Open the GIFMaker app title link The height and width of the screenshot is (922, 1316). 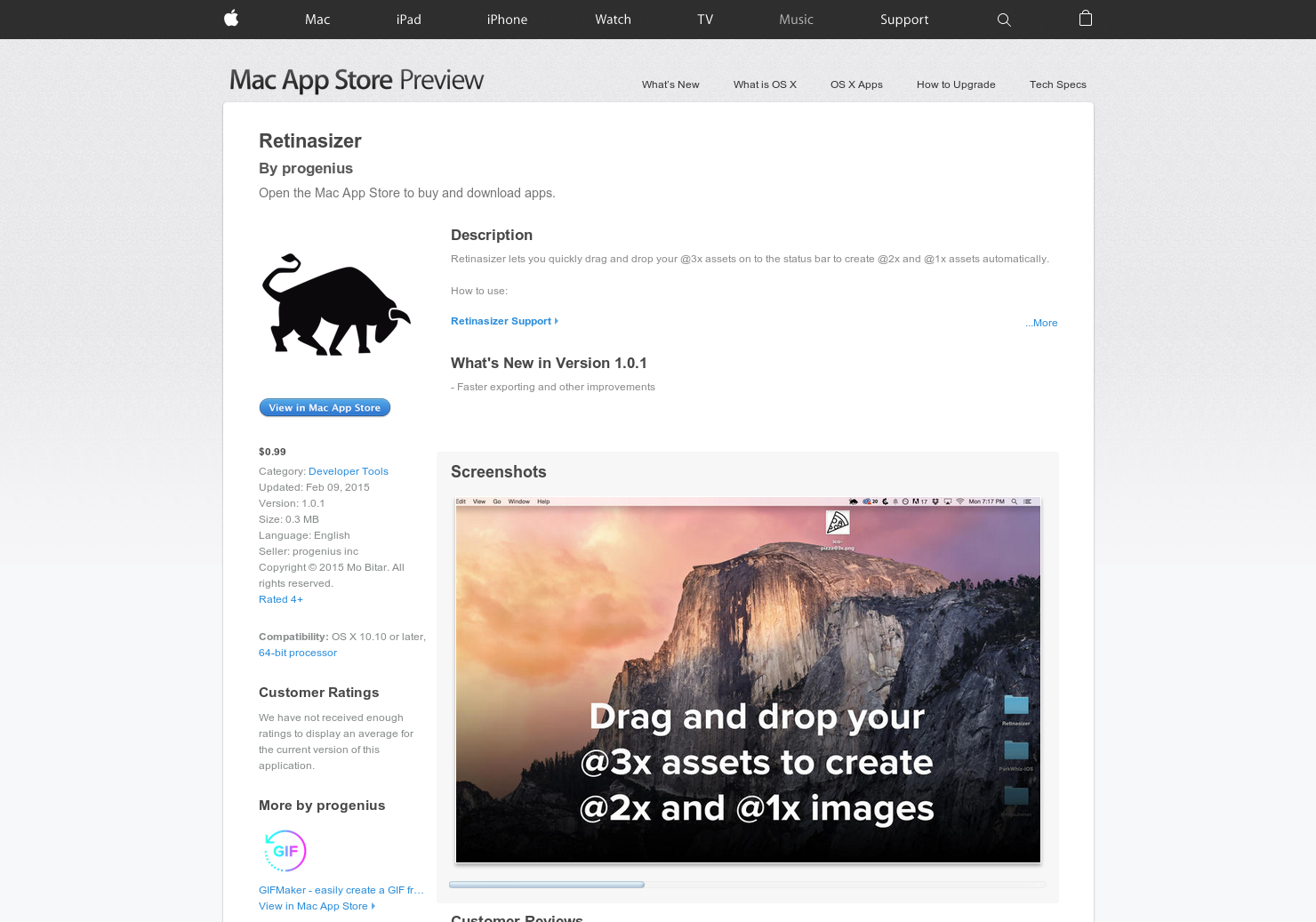[x=341, y=890]
